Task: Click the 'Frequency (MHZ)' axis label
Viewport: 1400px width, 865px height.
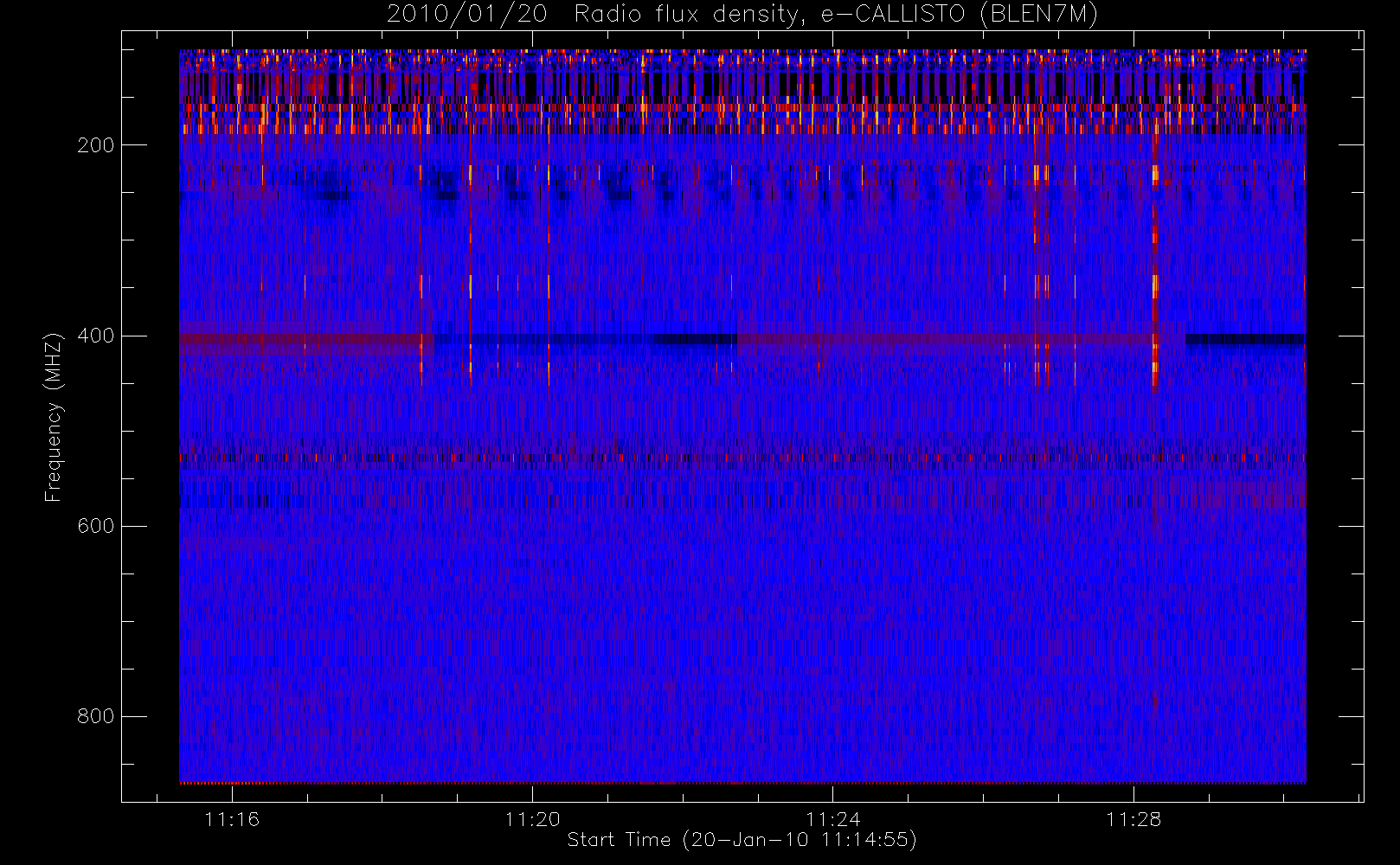Action: click(x=54, y=418)
